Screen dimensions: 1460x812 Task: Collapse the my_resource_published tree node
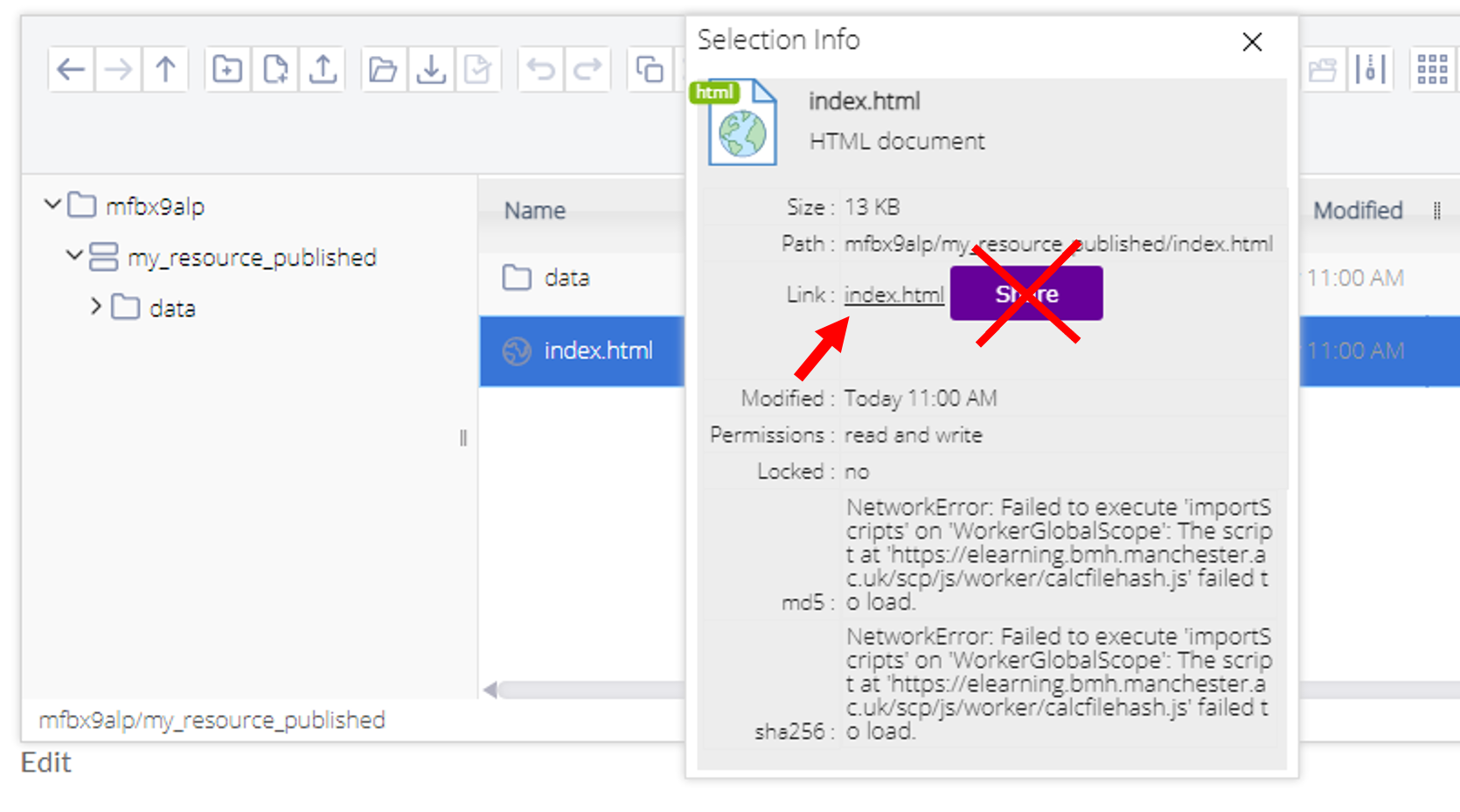click(x=74, y=256)
